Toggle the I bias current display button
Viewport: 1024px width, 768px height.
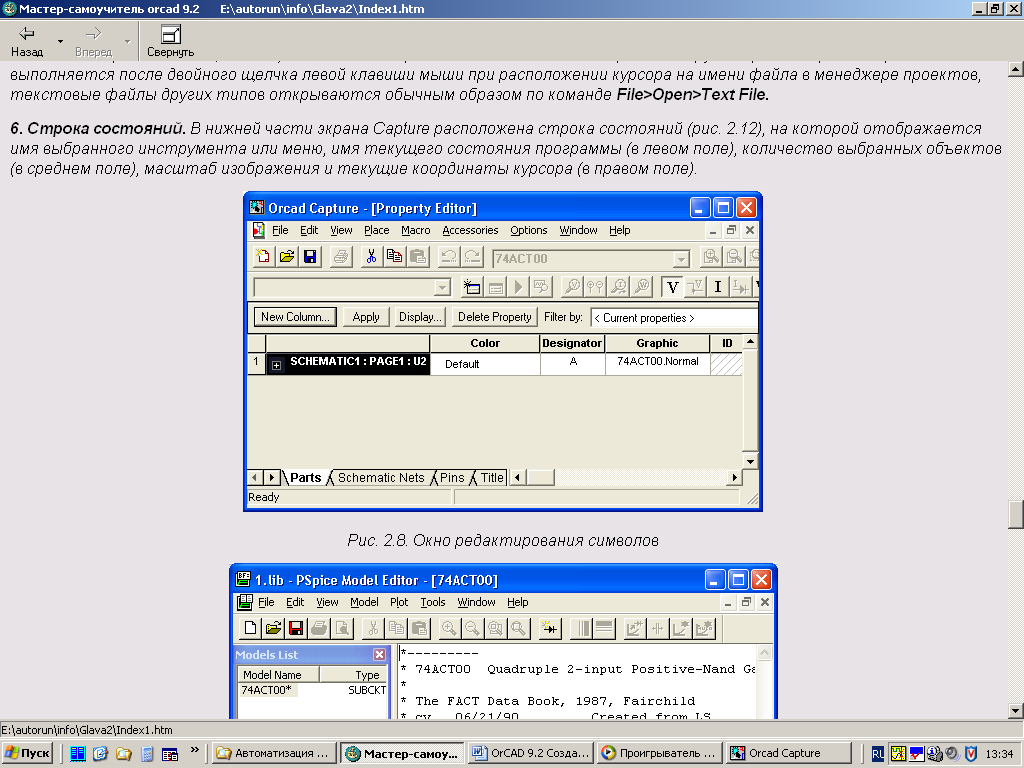coord(718,287)
